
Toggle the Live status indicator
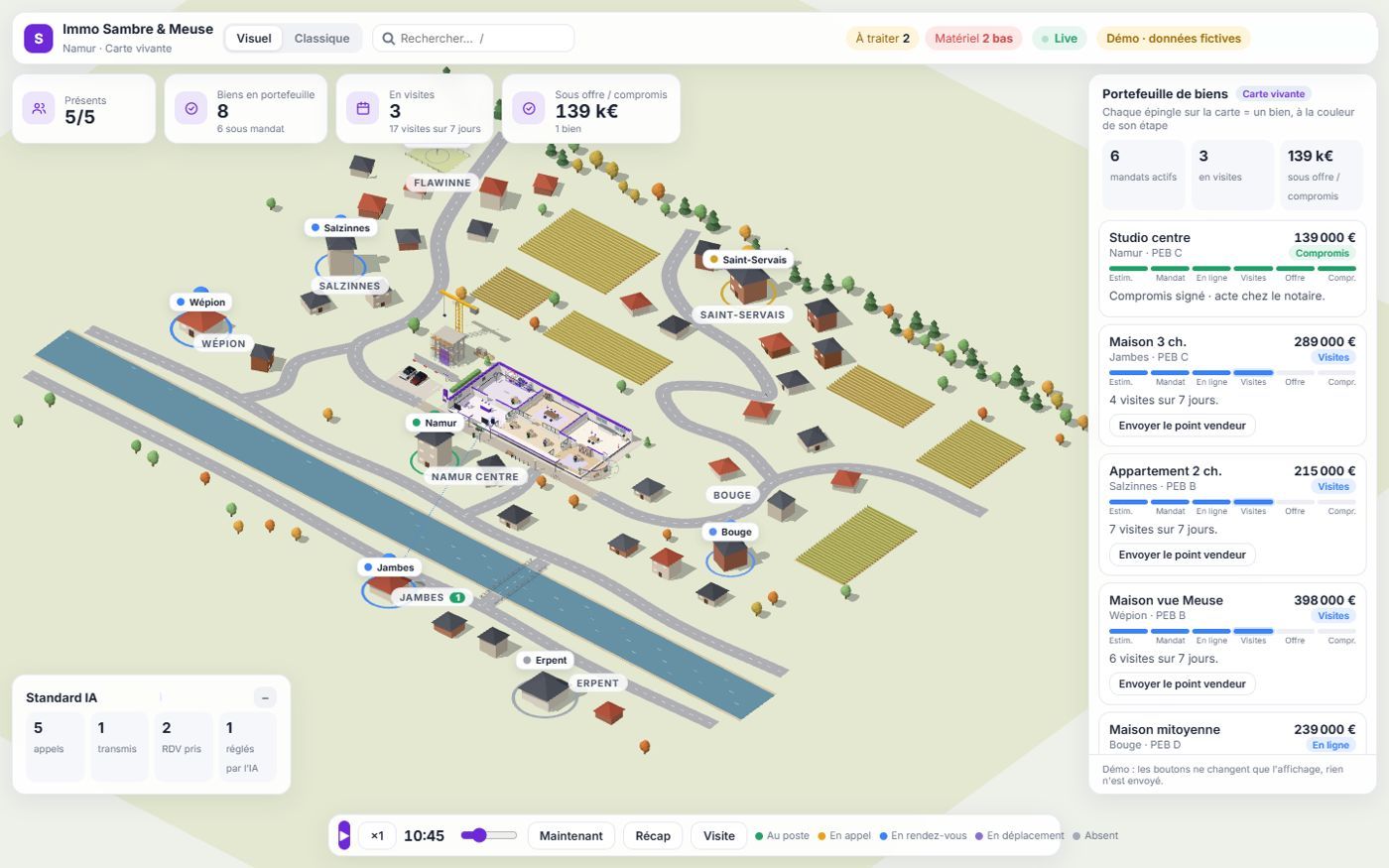(x=1059, y=39)
